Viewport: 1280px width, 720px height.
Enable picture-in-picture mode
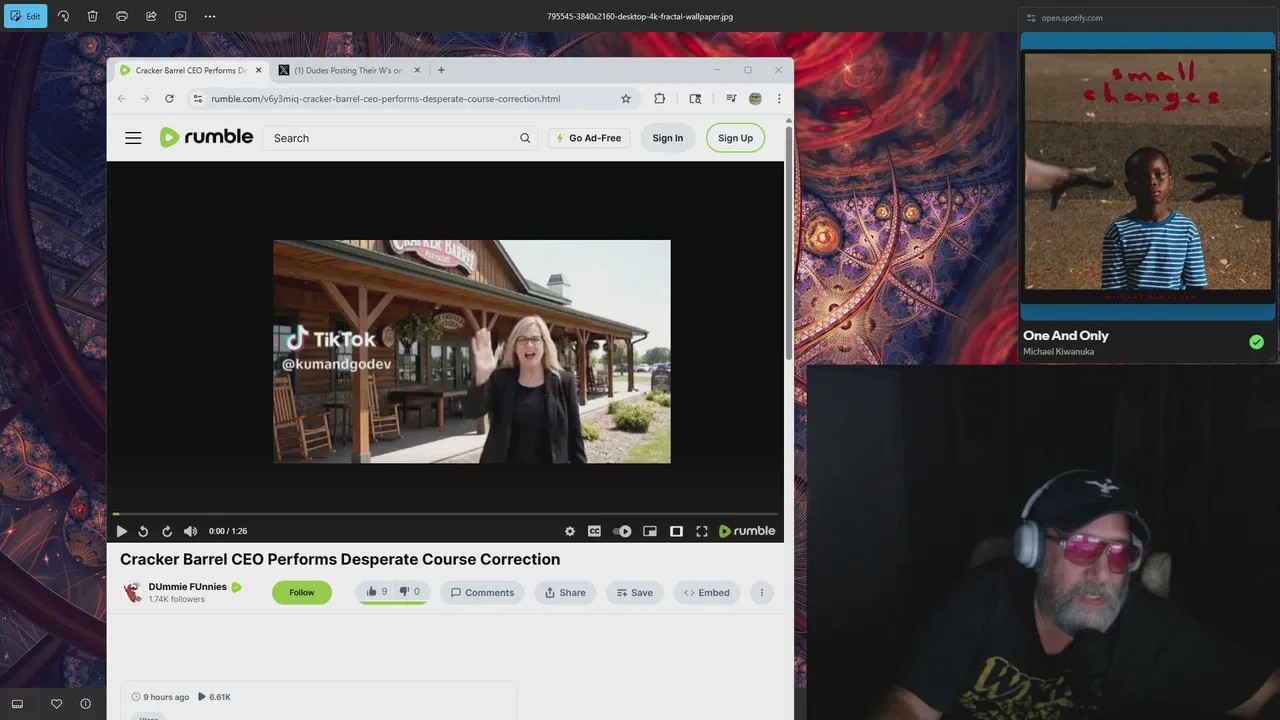click(x=649, y=531)
